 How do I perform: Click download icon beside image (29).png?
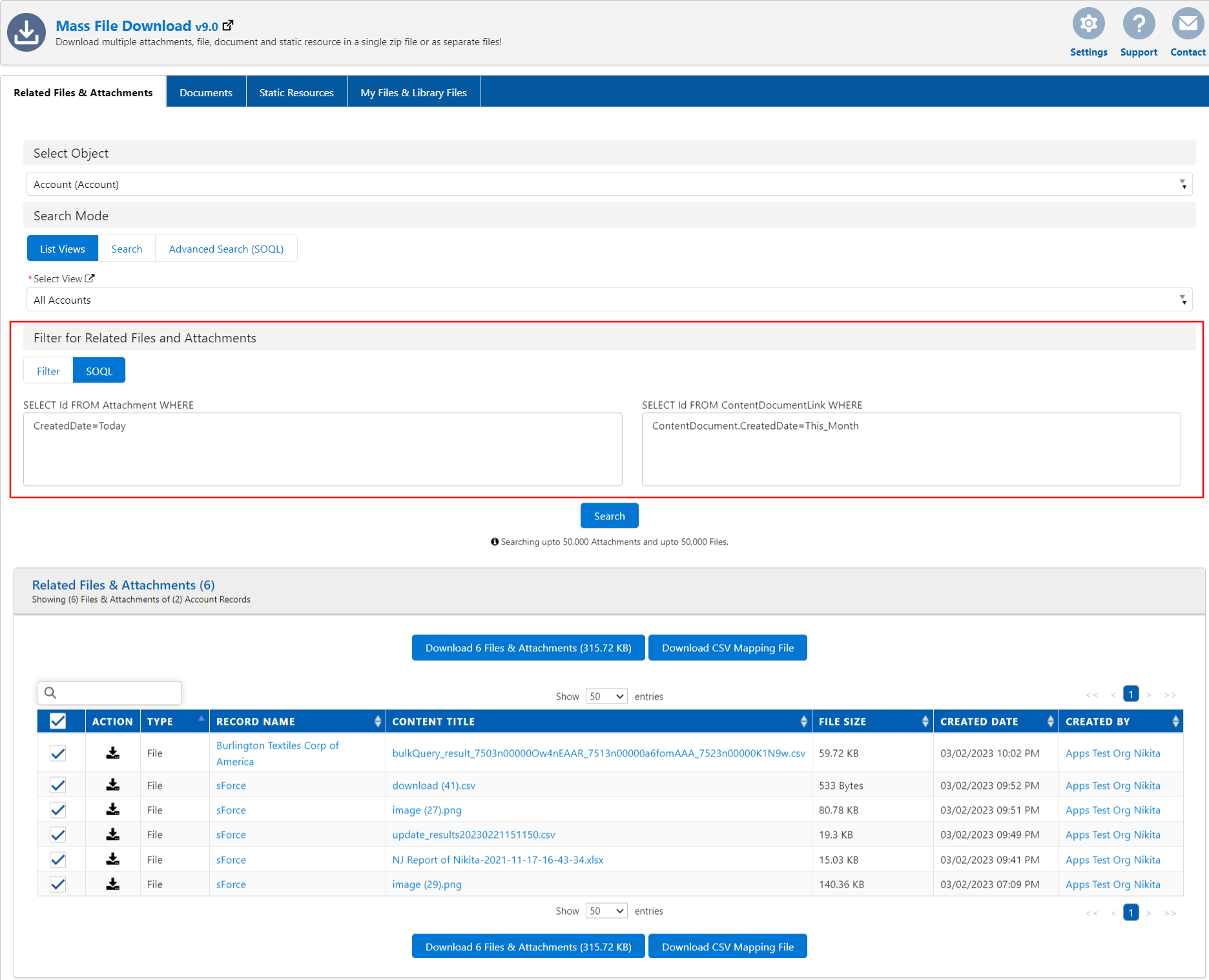click(x=112, y=884)
